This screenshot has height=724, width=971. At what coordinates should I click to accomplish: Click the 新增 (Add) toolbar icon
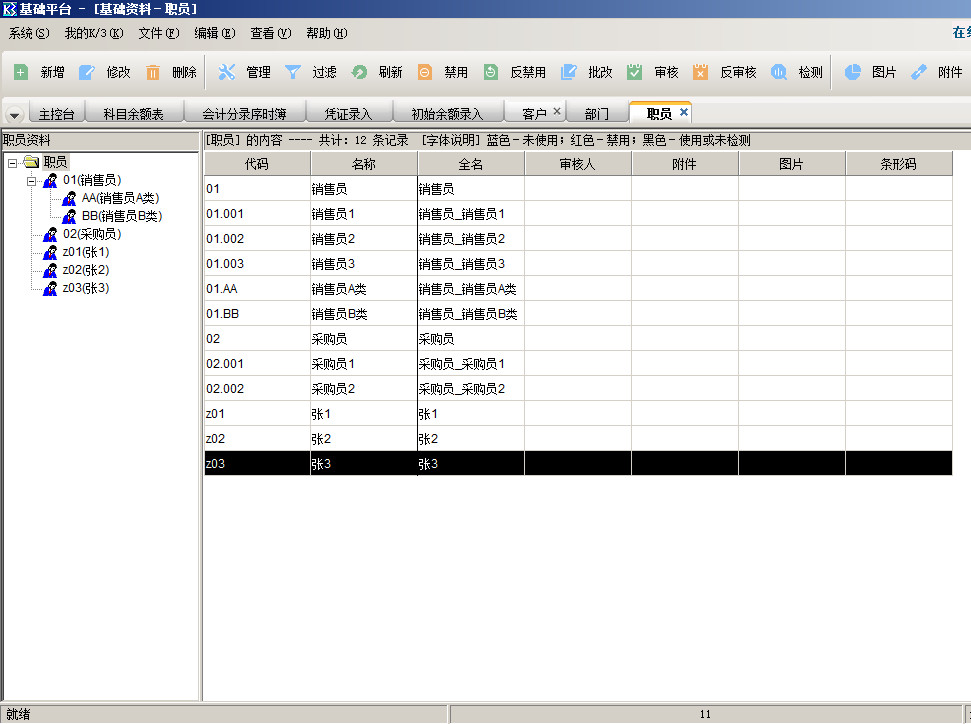[21, 72]
